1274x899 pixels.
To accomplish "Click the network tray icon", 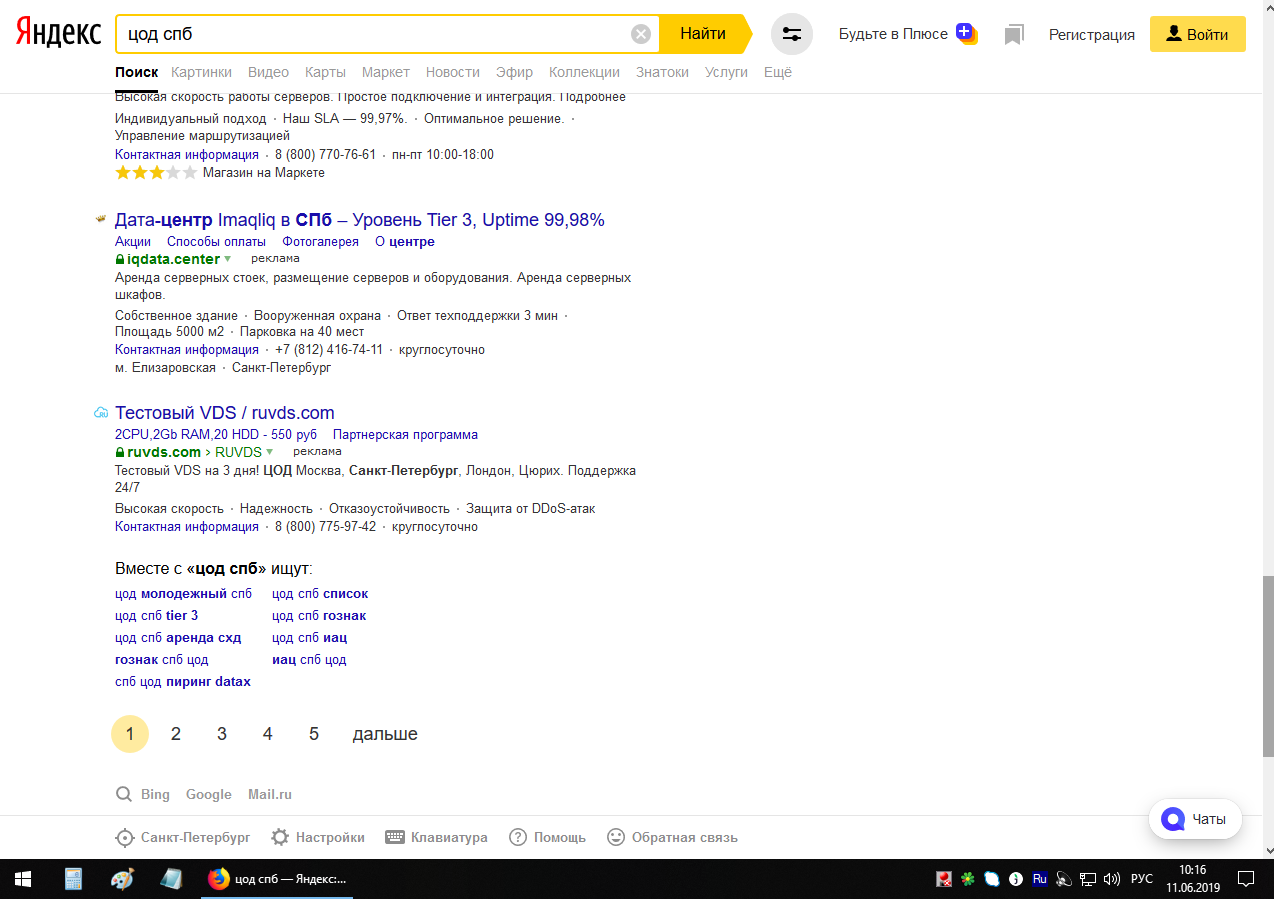I will click(1087, 880).
